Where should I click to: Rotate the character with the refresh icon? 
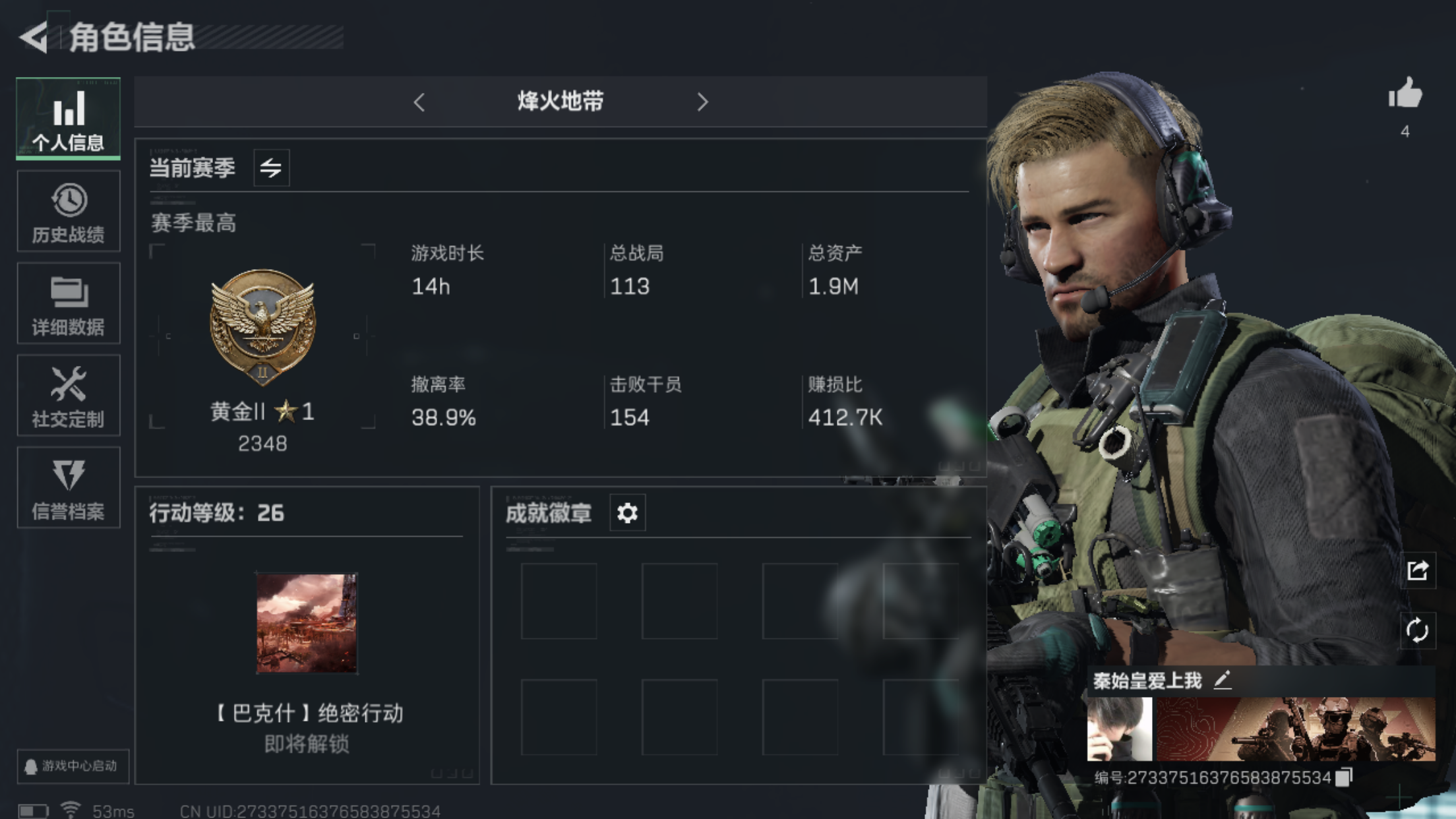coord(1418,630)
